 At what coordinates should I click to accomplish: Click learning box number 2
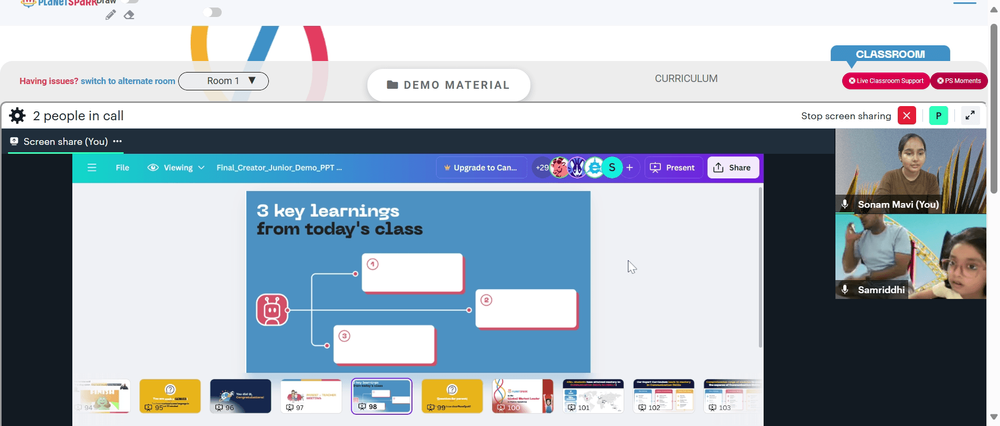(x=526, y=309)
